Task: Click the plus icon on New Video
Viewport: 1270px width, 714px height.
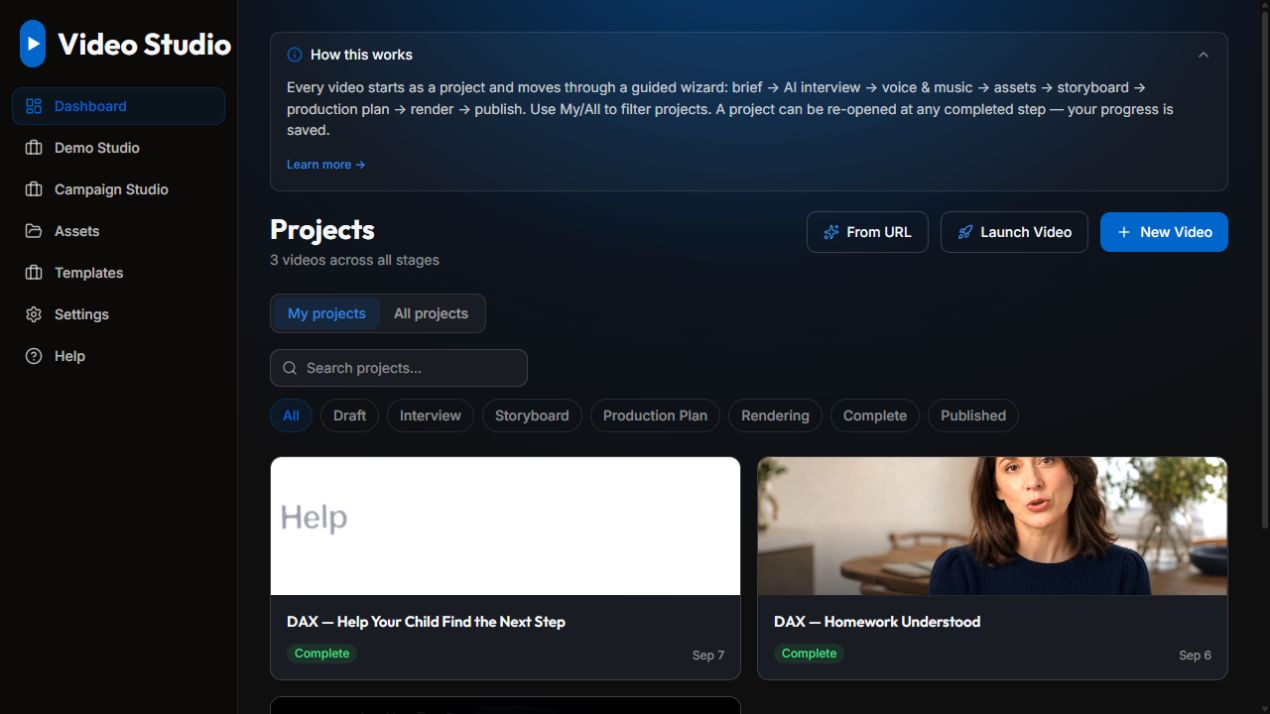Action: [x=1124, y=232]
